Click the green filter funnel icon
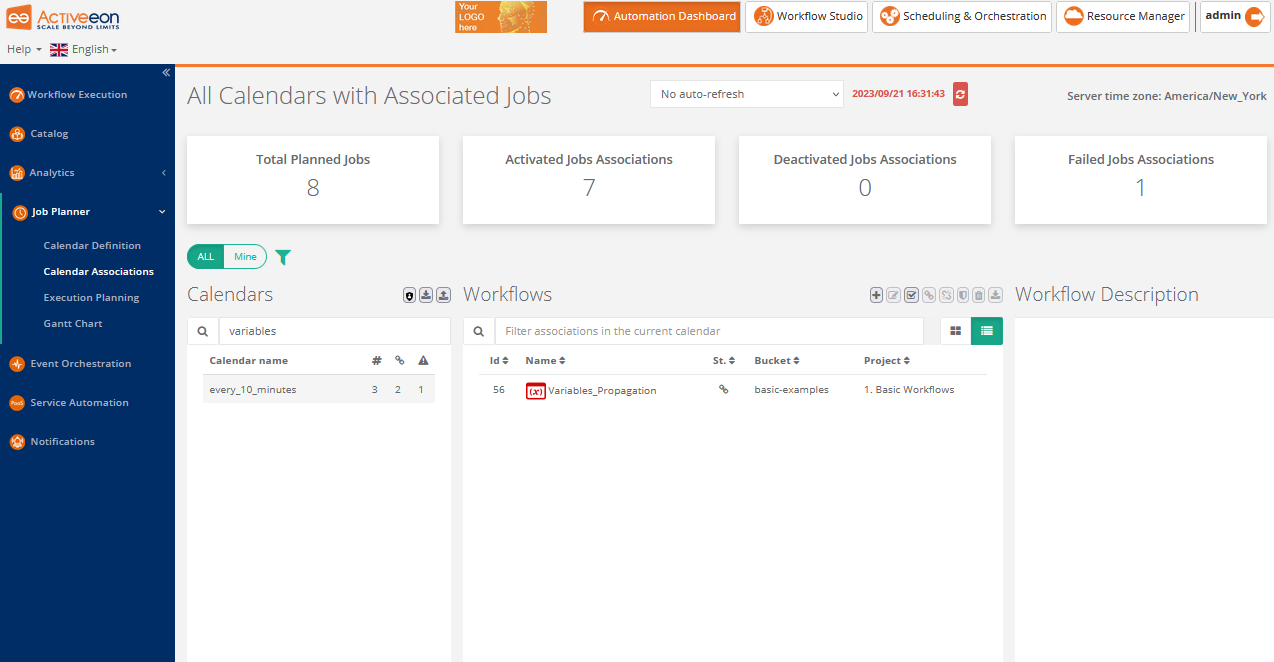Screen dimensions: 1274x662 pos(283,257)
